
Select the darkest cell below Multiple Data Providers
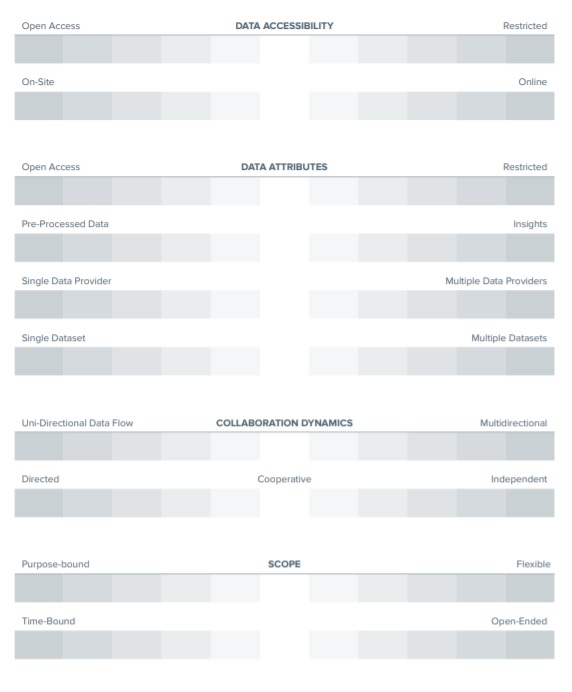[x=530, y=305]
